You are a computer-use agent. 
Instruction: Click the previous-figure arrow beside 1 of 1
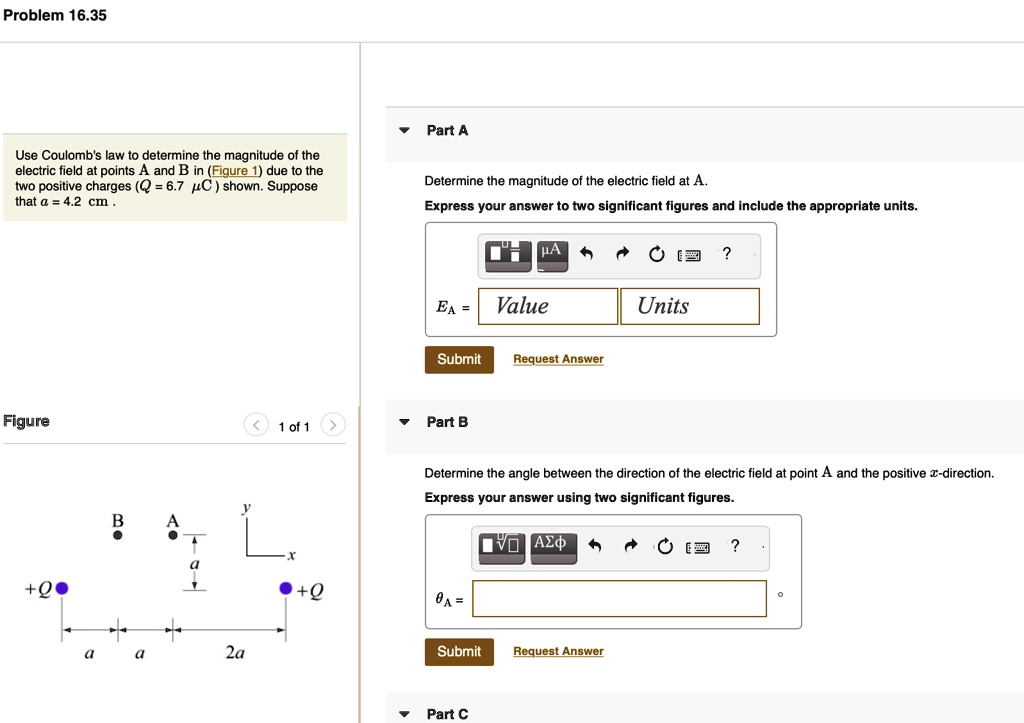tap(256, 424)
